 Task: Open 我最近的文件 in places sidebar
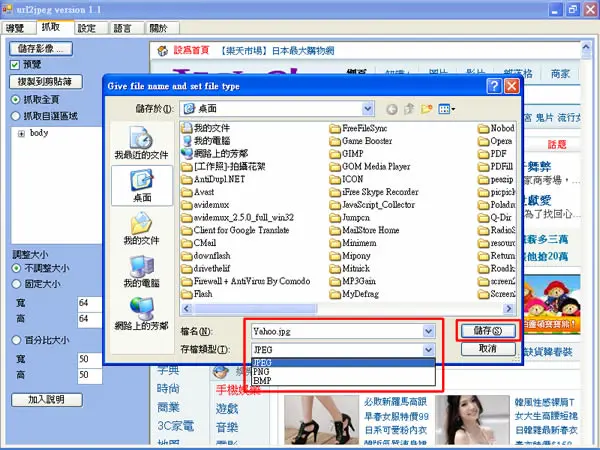(x=142, y=143)
